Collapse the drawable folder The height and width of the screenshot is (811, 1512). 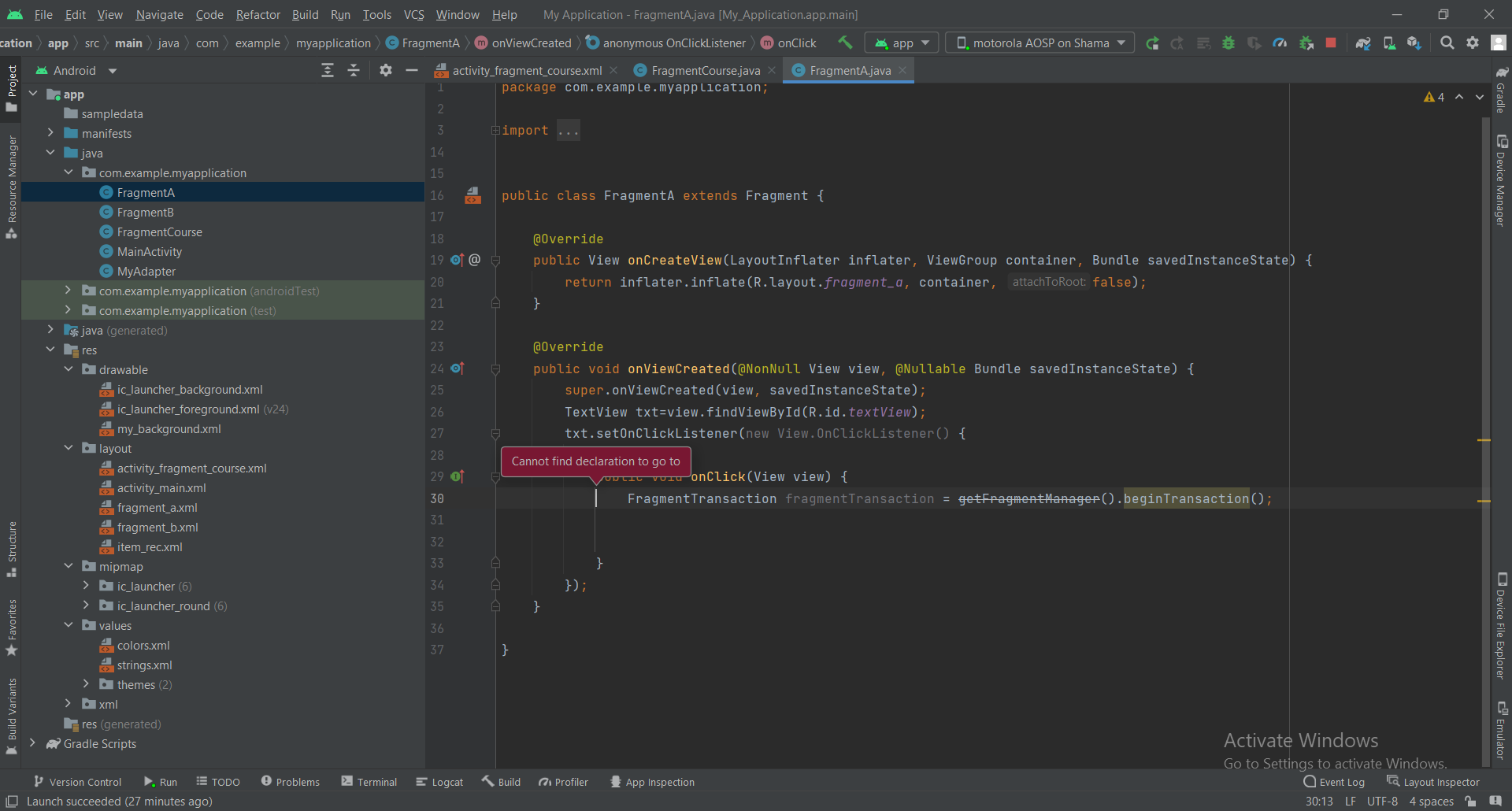pyautogui.click(x=69, y=369)
